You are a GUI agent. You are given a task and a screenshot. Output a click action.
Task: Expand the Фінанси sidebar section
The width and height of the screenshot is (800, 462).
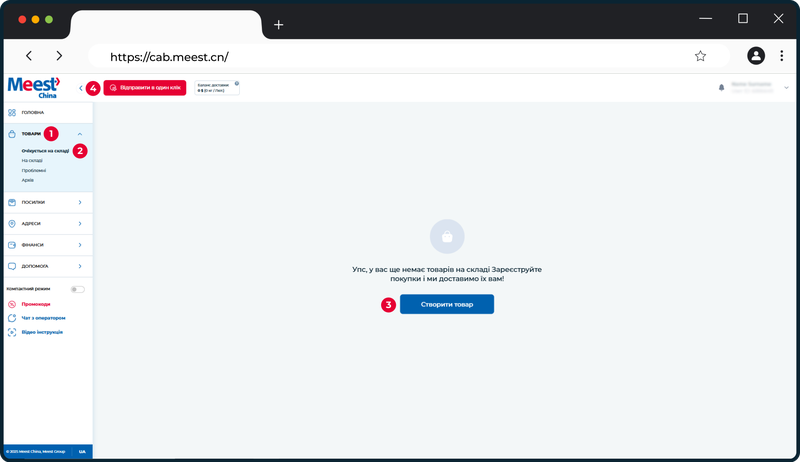click(x=48, y=245)
